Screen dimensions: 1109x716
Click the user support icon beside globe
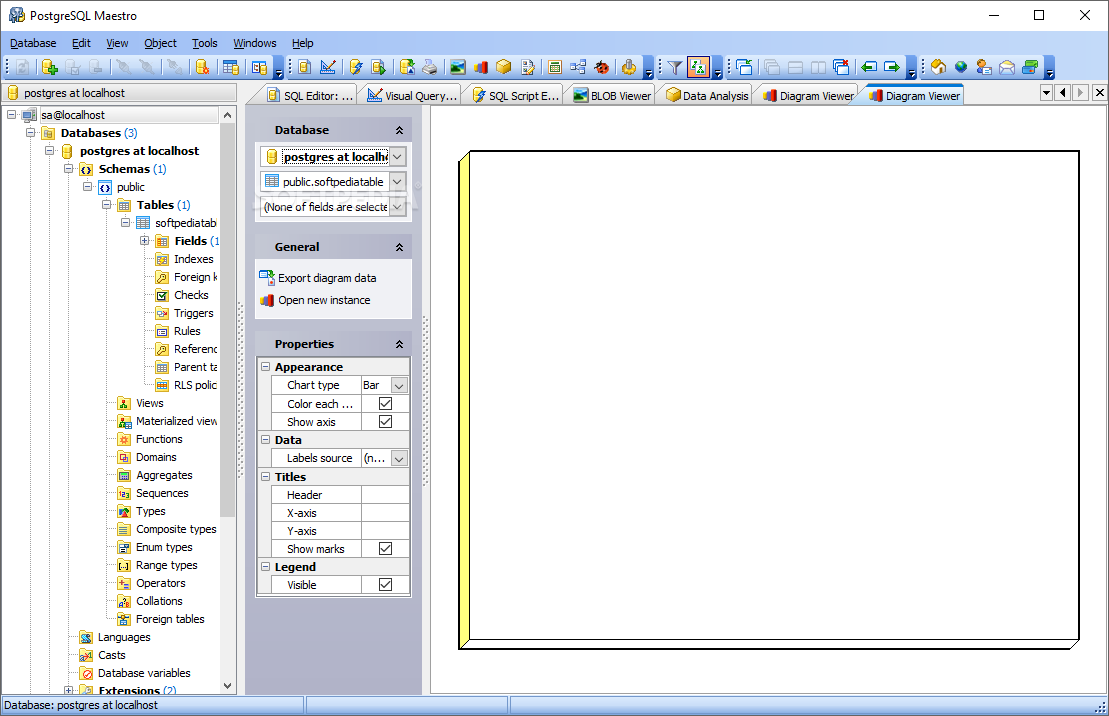click(984, 67)
